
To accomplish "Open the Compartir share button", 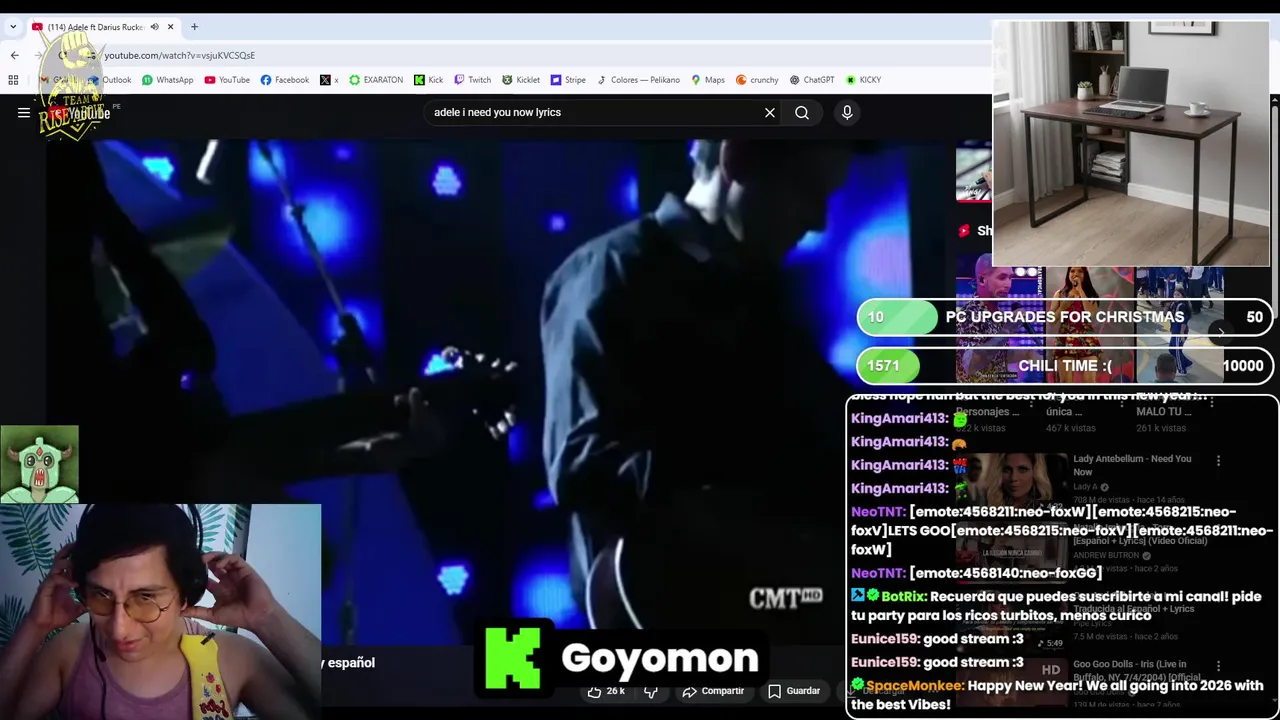I will pyautogui.click(x=713, y=691).
